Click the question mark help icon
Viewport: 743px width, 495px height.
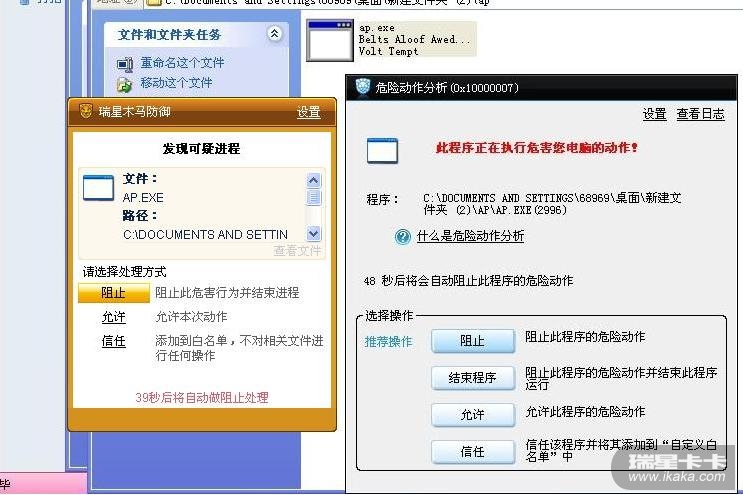click(x=403, y=236)
